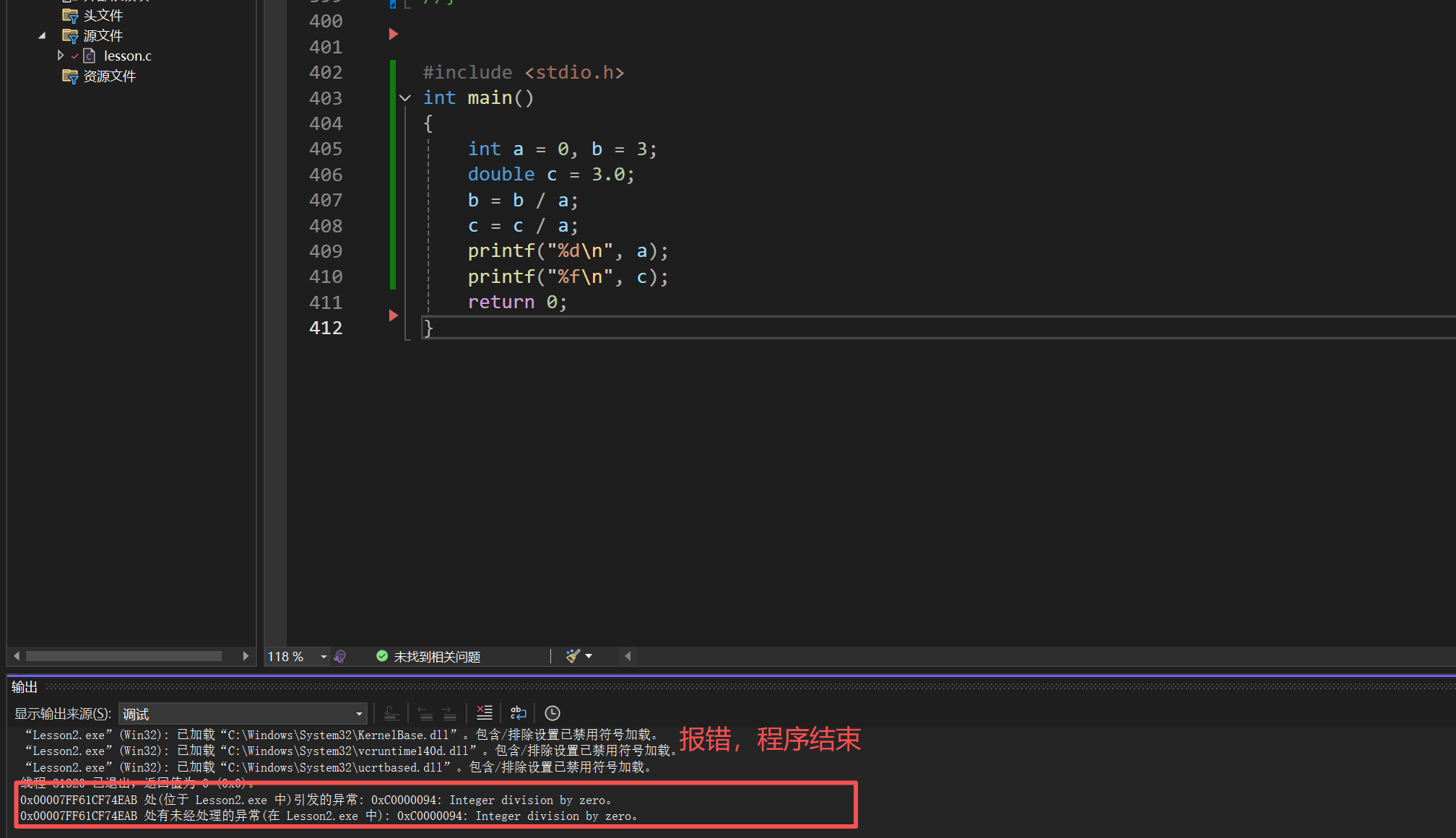Viewport: 1456px width, 838px height.
Task: Click the Clear All output icon
Action: pos(485,713)
